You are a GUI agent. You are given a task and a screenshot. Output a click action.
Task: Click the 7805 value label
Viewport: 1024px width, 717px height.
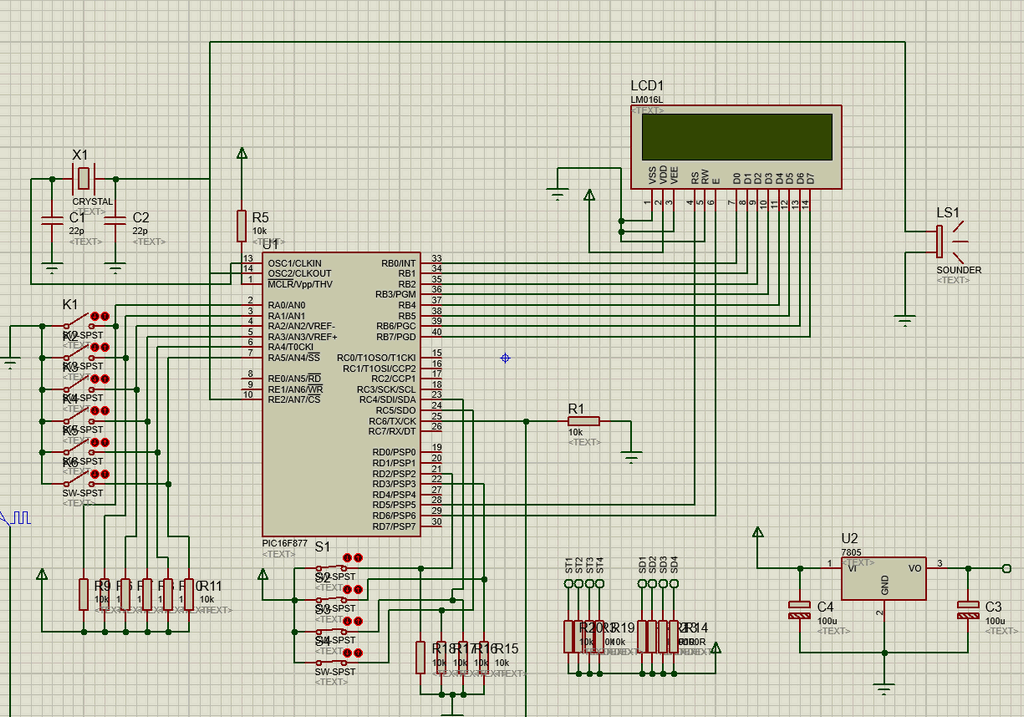(x=851, y=552)
